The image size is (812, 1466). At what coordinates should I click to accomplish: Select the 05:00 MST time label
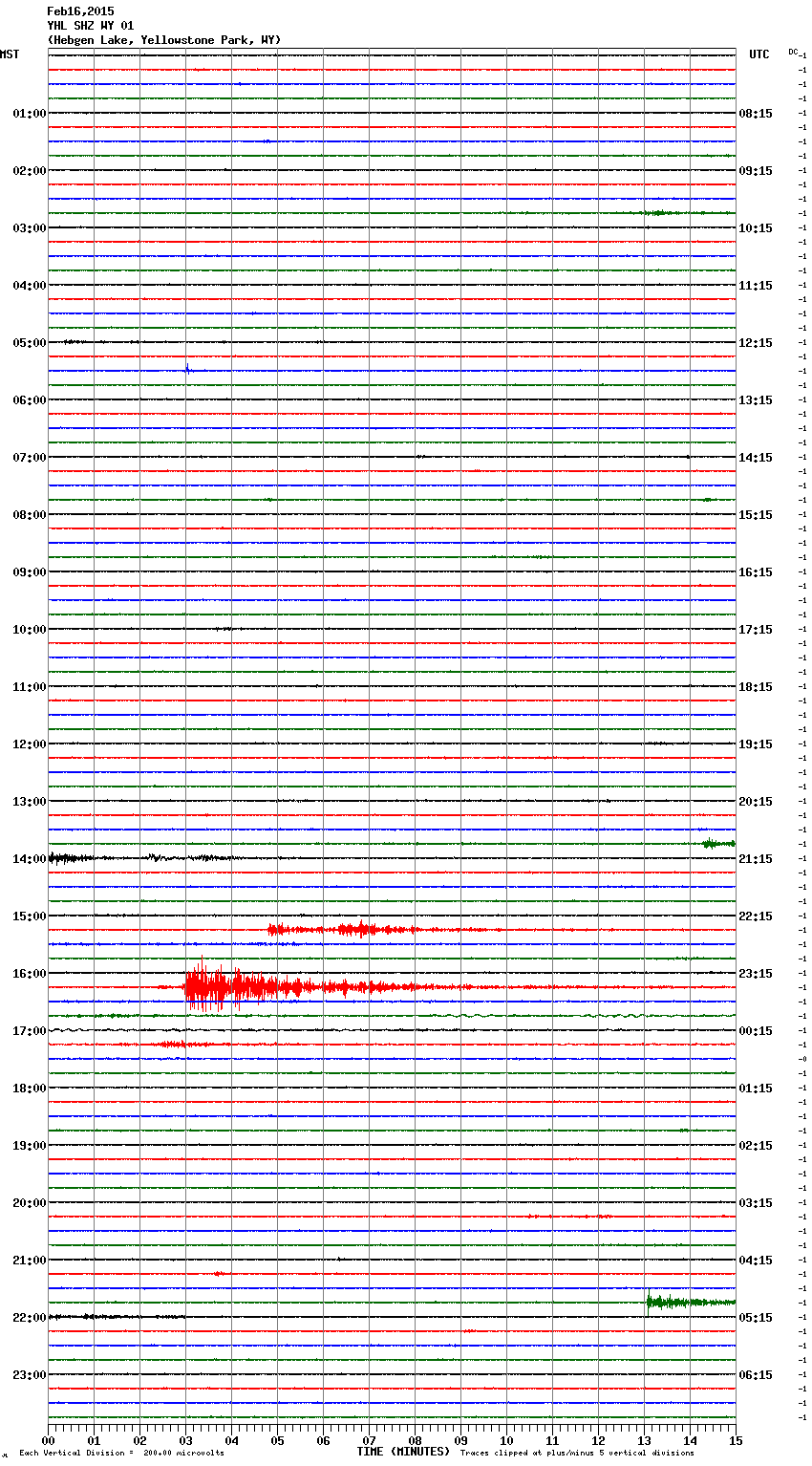[30, 343]
